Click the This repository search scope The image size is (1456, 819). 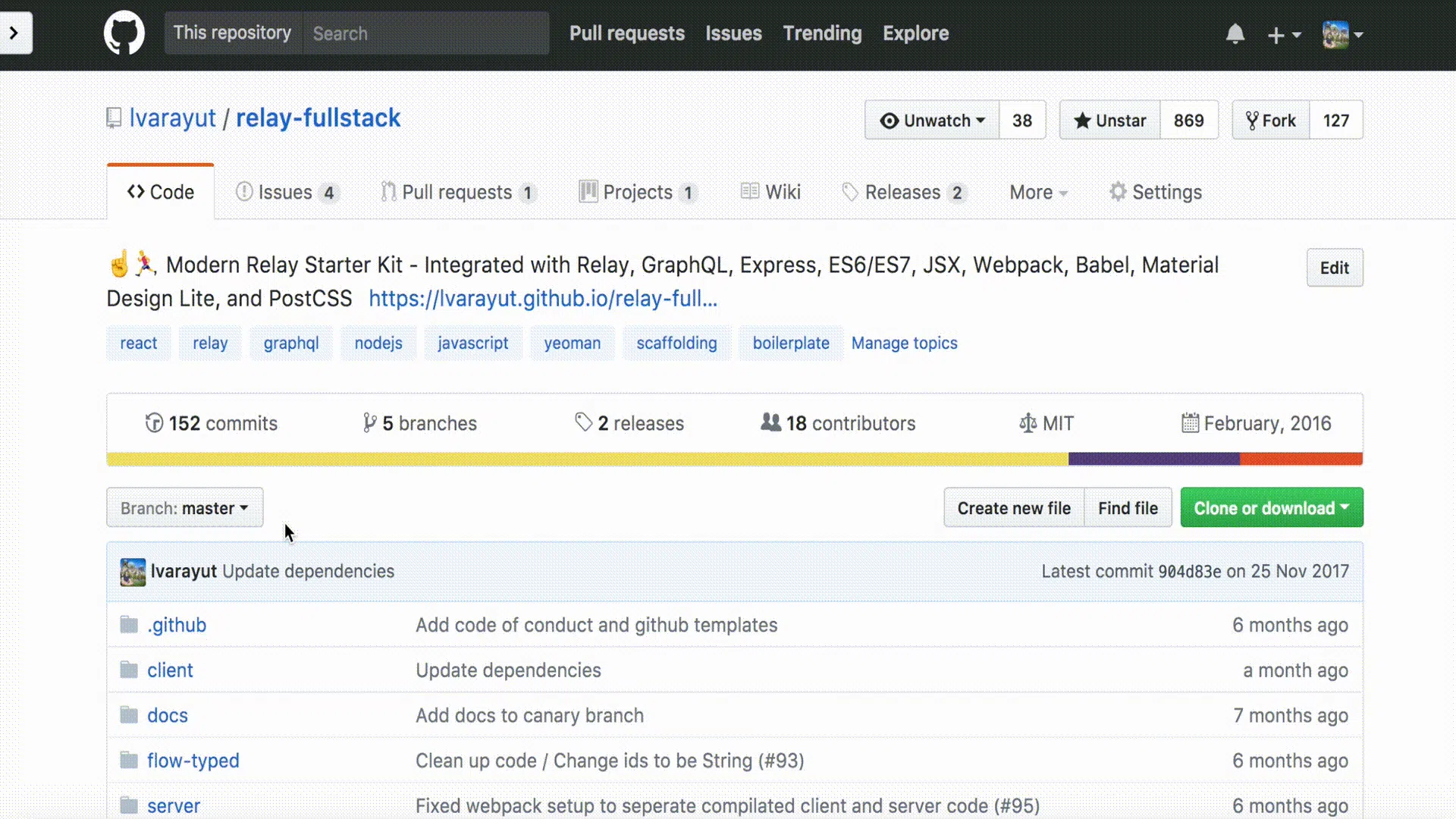[x=233, y=33]
